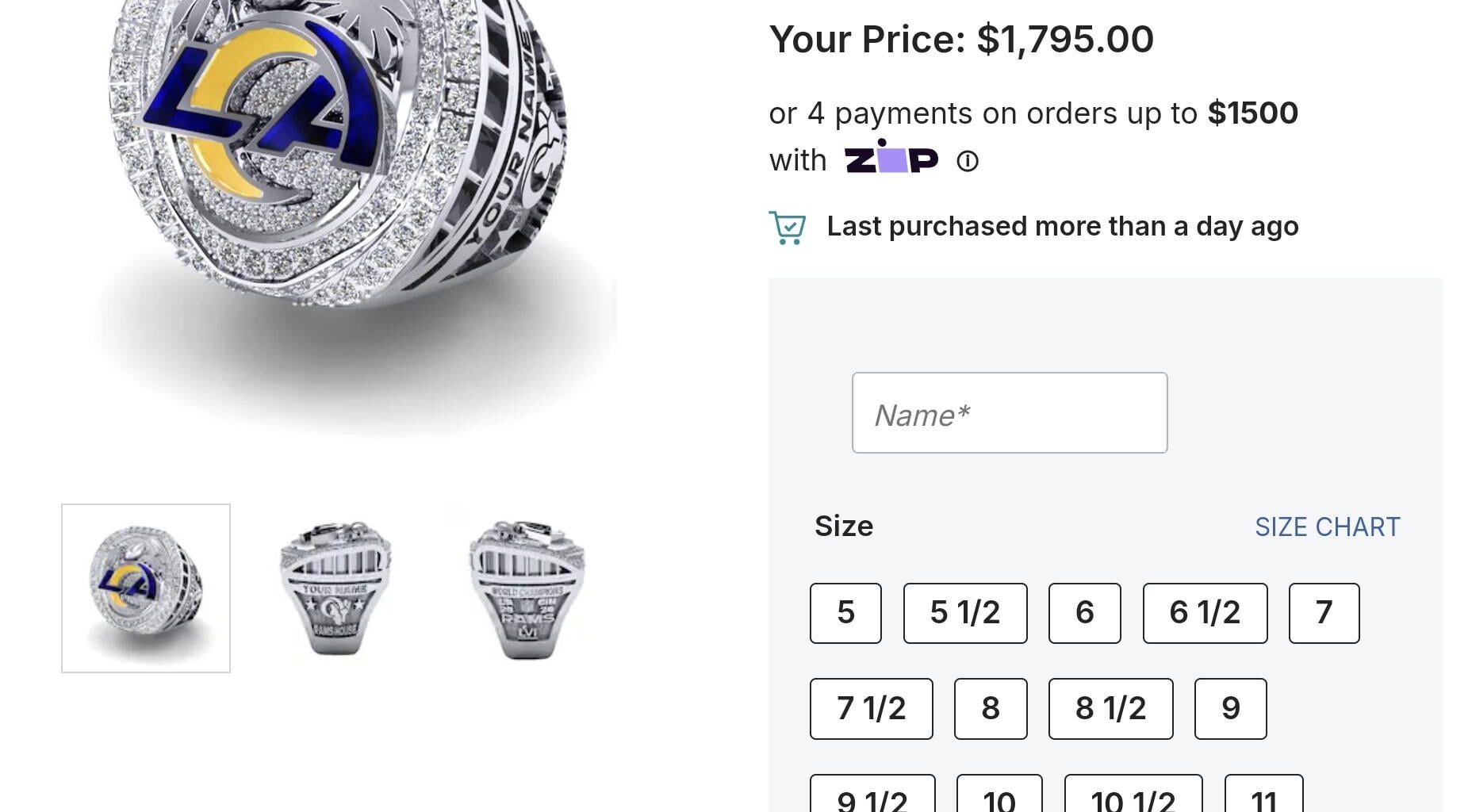Click the shopping cart icon
This screenshot has height=812, width=1472.
pyautogui.click(x=787, y=228)
